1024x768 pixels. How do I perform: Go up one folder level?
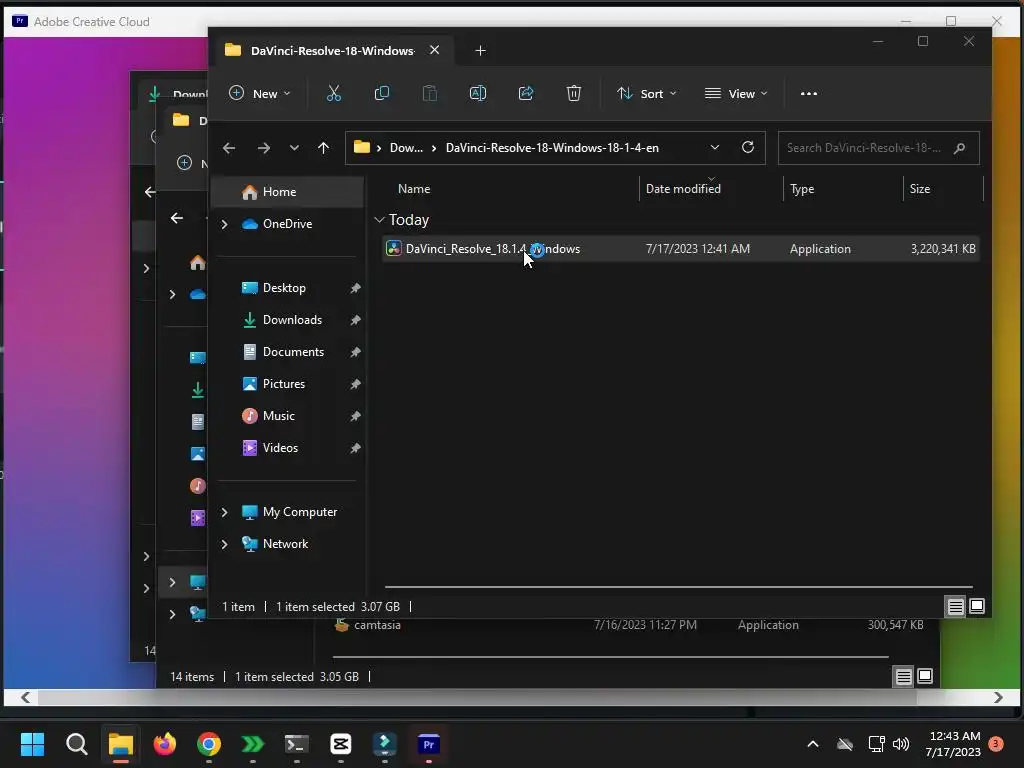tap(323, 148)
